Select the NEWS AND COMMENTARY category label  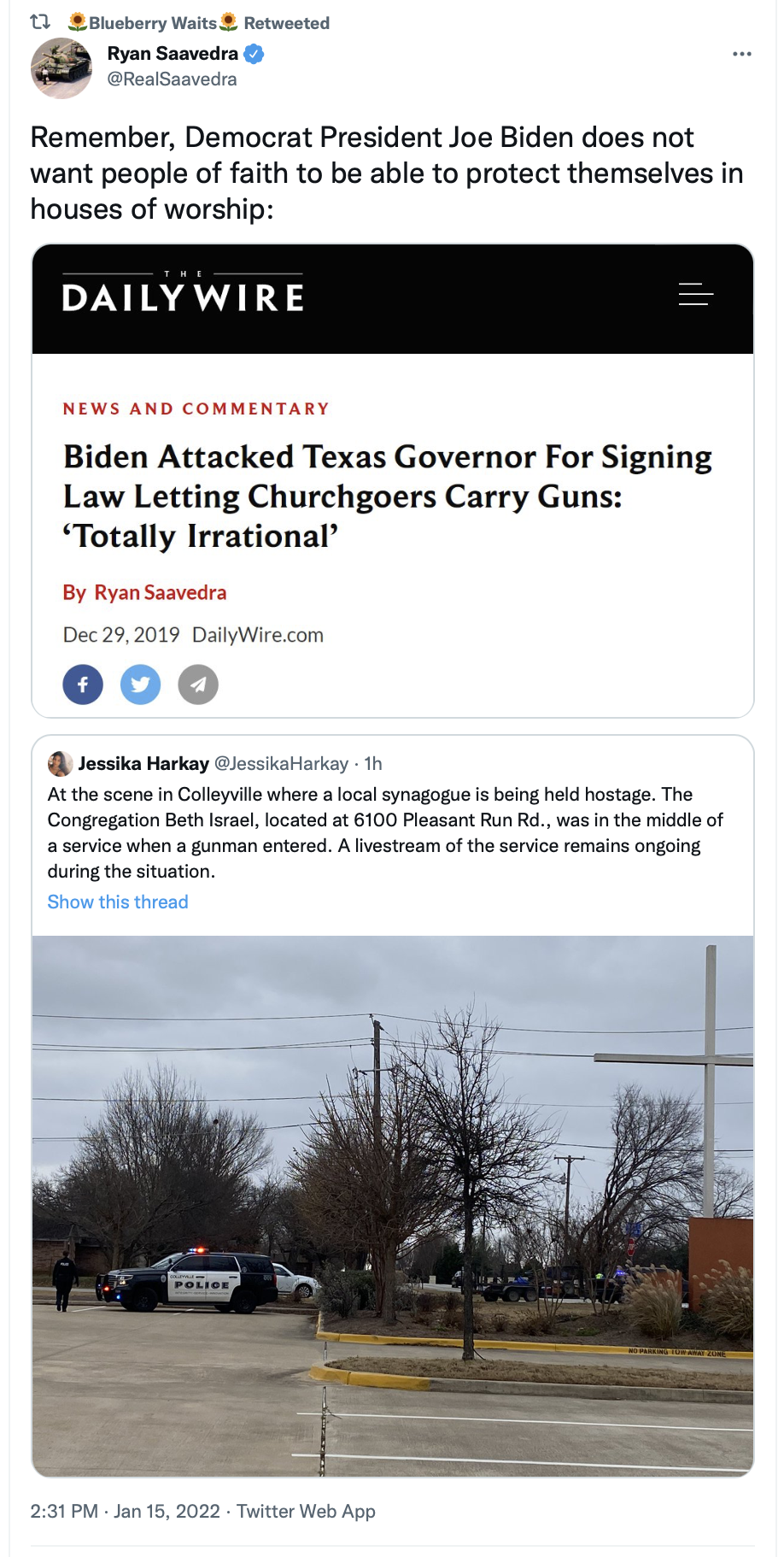196,409
